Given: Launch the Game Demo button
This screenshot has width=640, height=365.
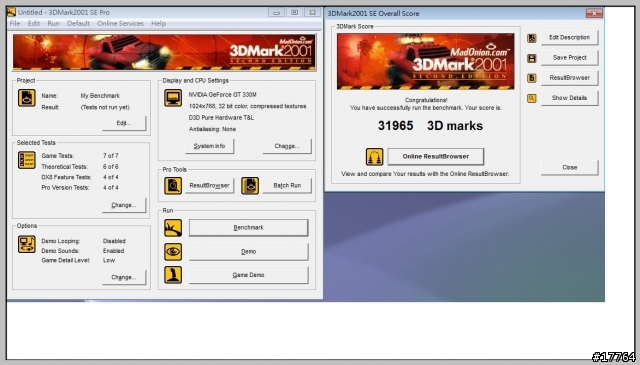Looking at the screenshot, I should [248, 275].
